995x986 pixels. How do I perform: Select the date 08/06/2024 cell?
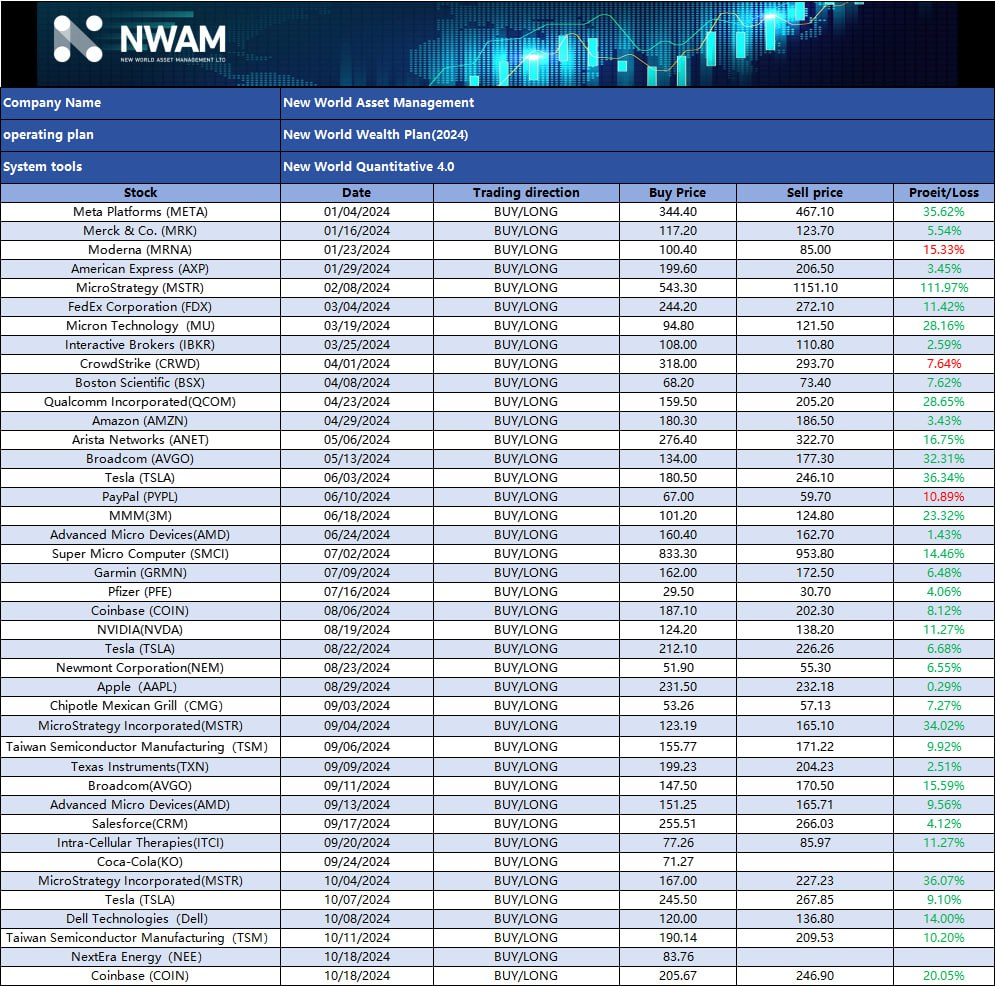pyautogui.click(x=357, y=612)
